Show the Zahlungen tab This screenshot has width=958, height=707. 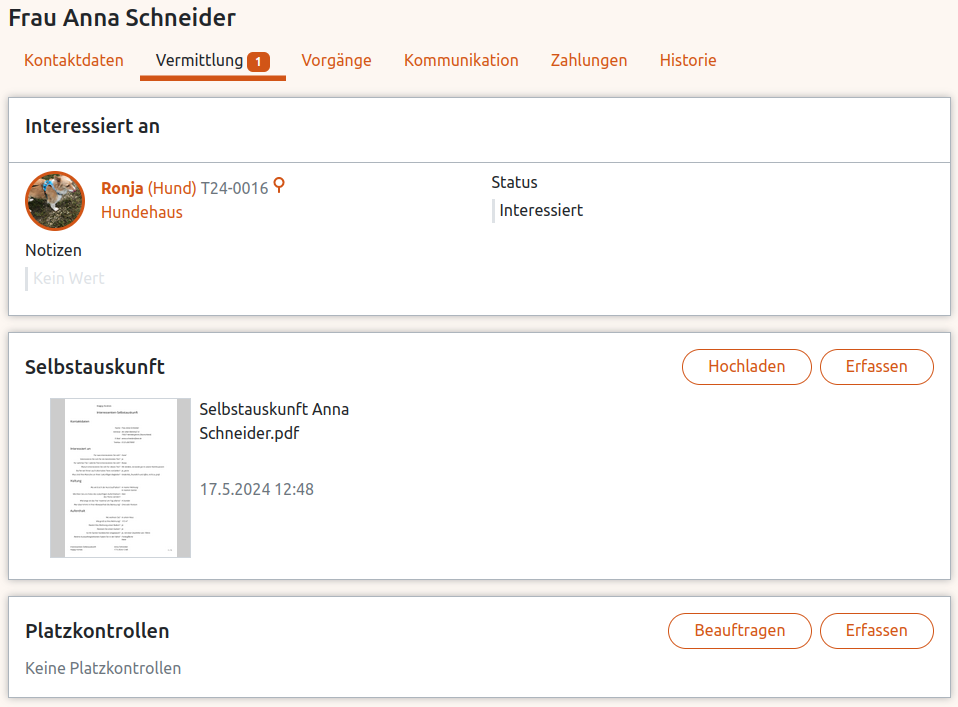589,60
